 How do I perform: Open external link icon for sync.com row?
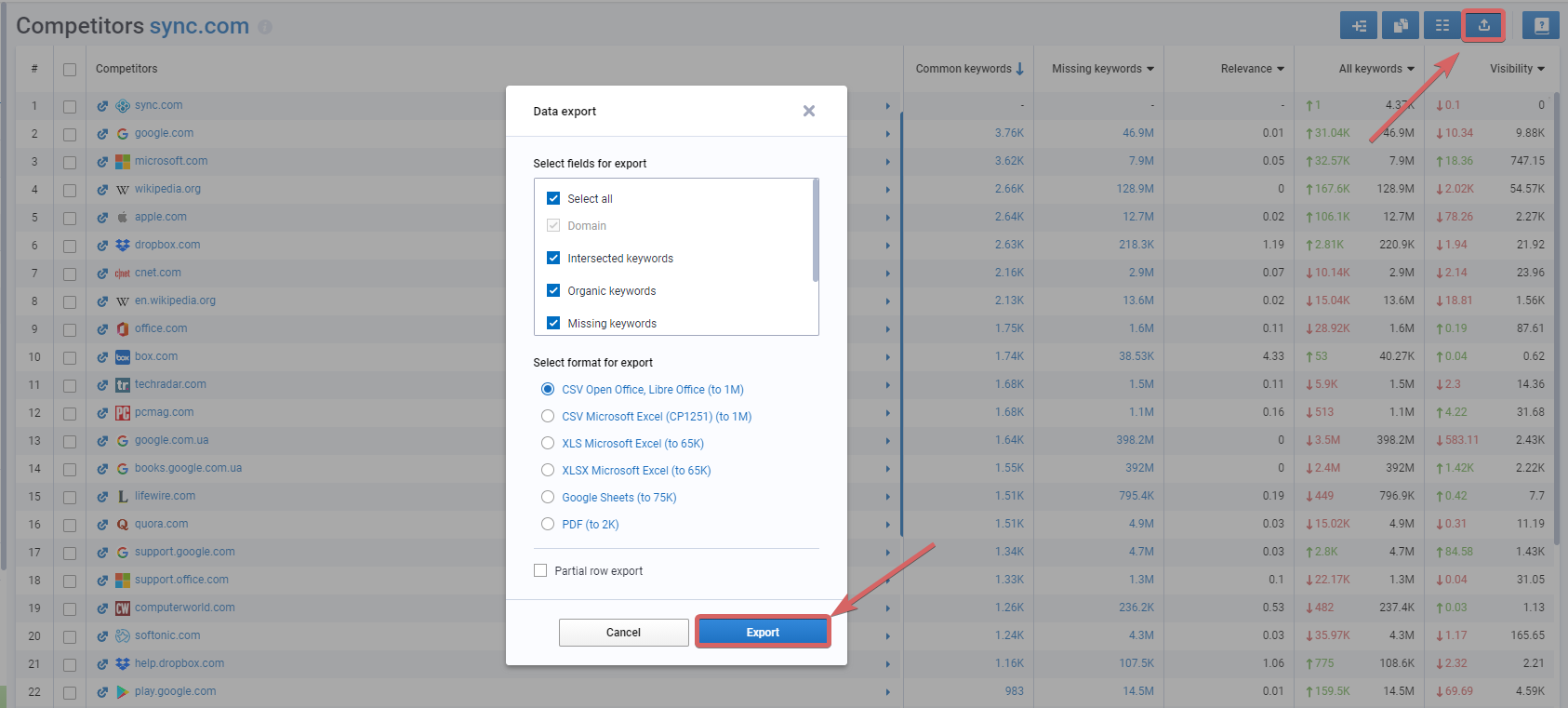102,106
